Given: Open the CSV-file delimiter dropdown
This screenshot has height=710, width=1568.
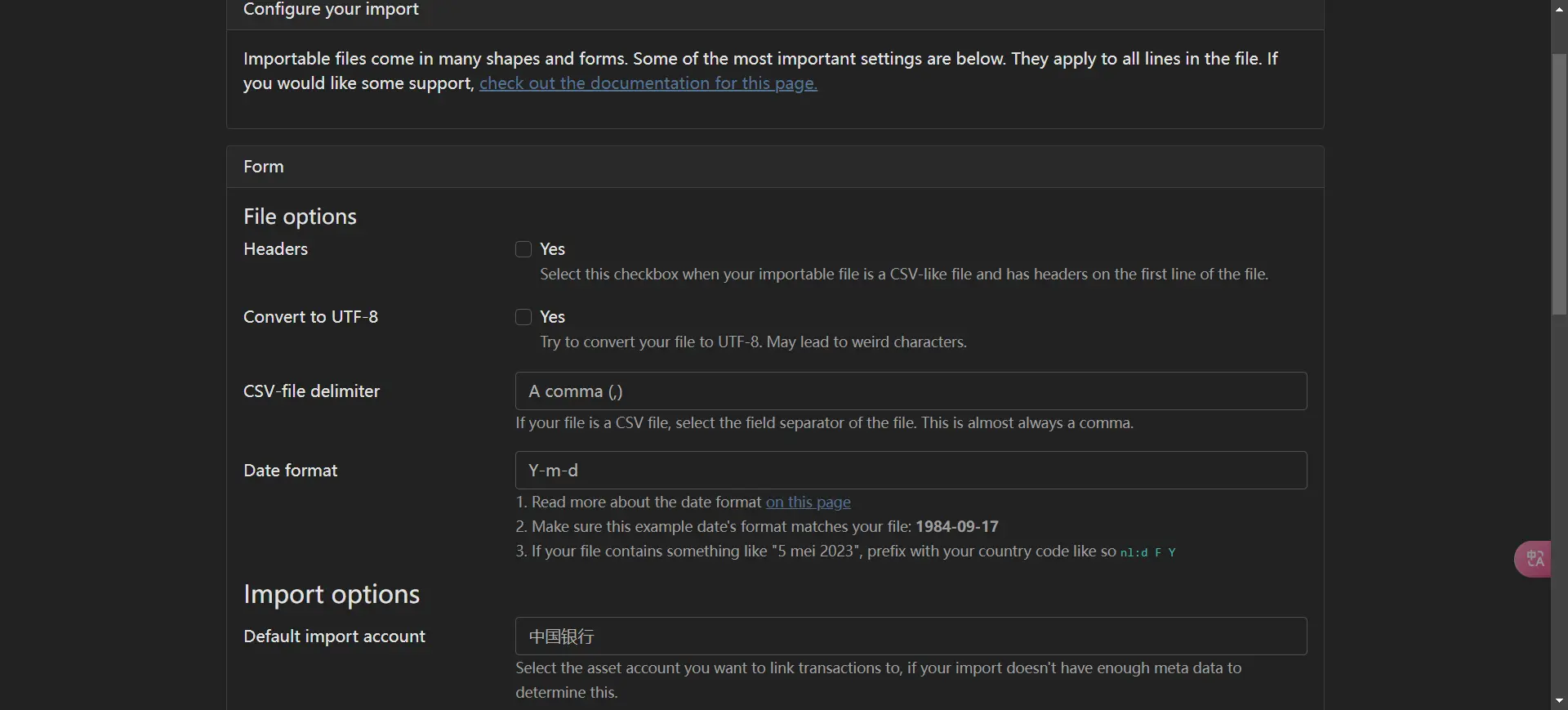Looking at the screenshot, I should 911,391.
